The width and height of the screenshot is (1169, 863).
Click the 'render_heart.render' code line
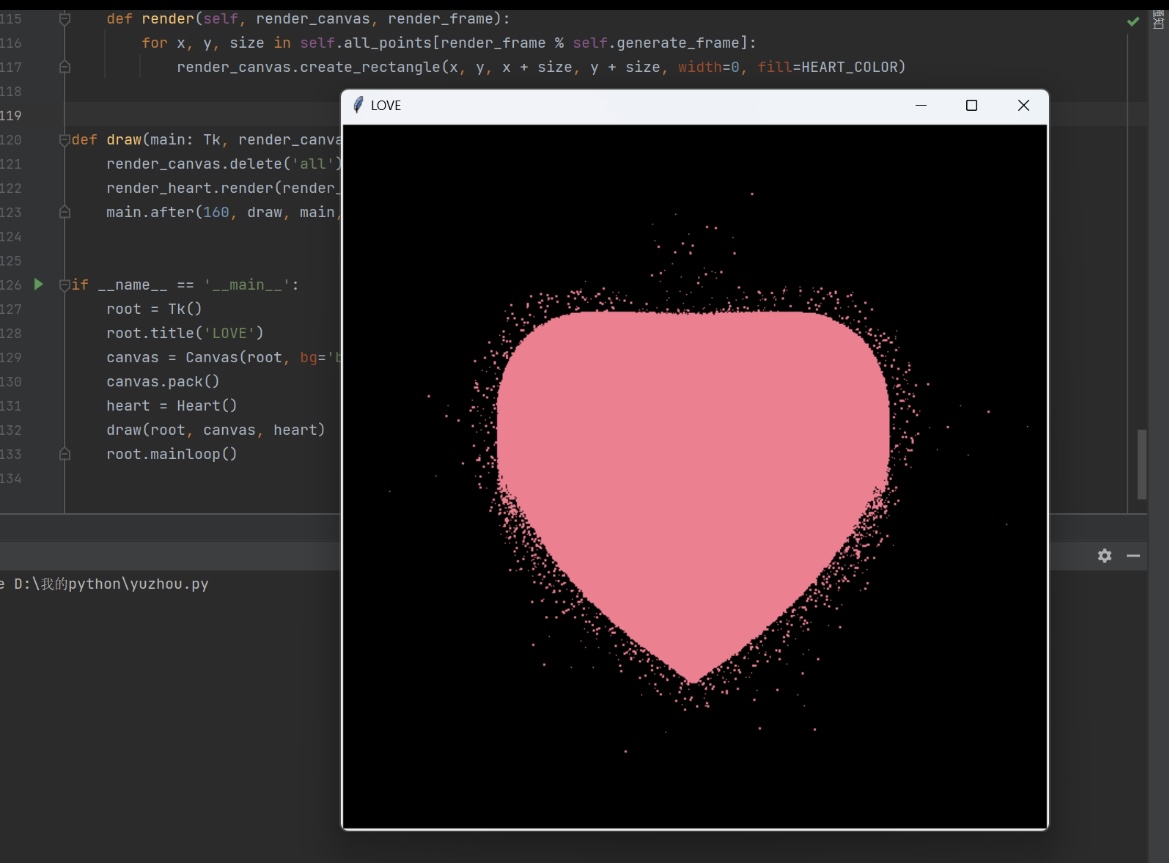click(224, 188)
